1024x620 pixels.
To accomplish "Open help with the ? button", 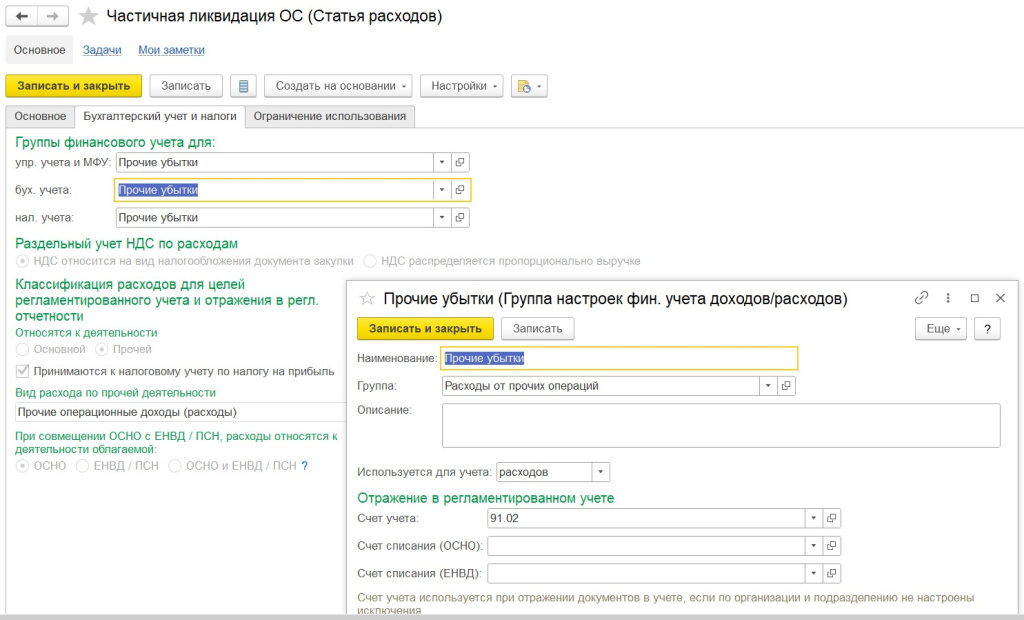I will click(x=987, y=329).
